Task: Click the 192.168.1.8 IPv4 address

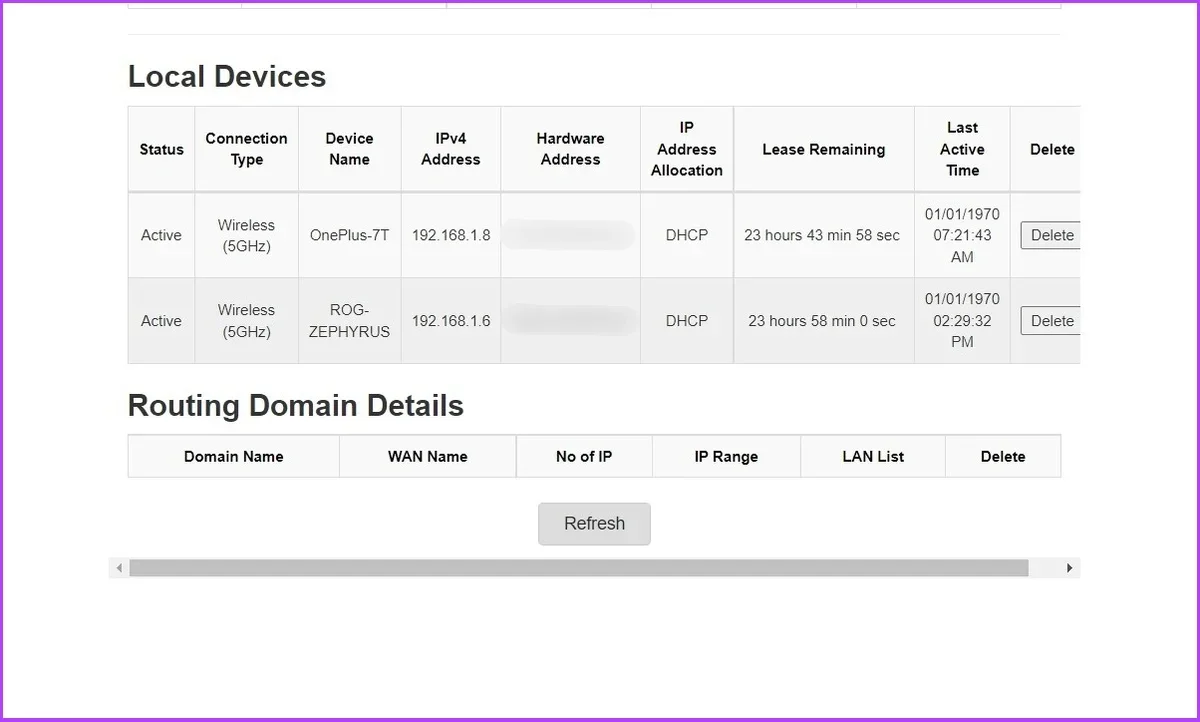Action: point(451,236)
